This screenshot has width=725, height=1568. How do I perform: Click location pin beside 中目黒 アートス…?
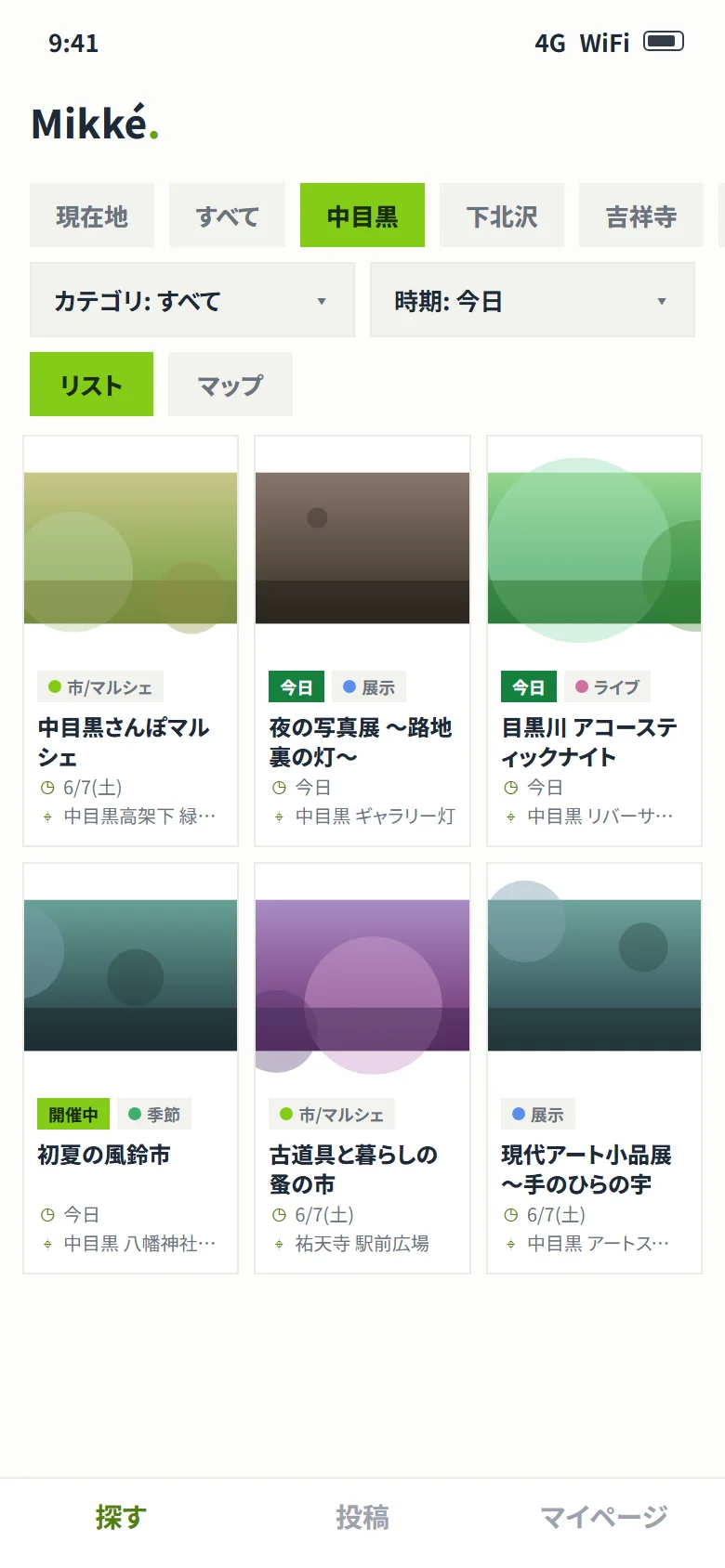pyautogui.click(x=510, y=1244)
